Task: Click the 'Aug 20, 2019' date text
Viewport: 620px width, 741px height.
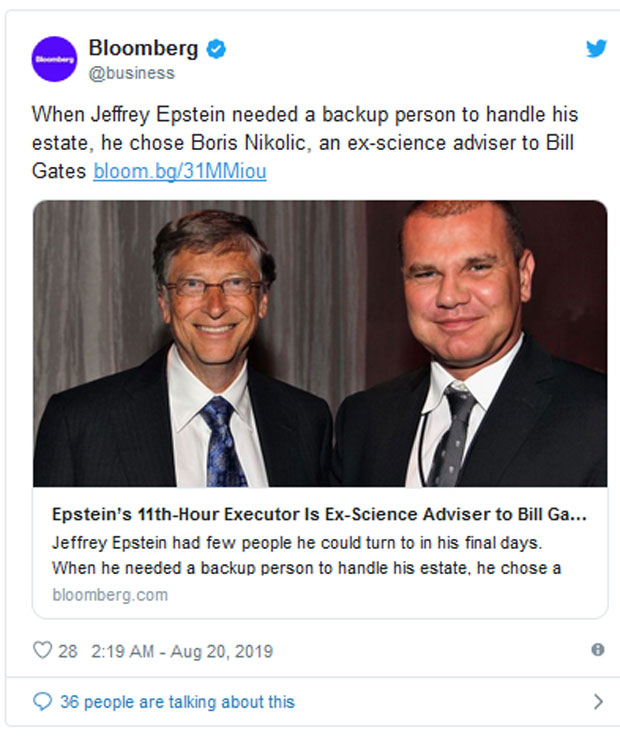Action: coord(222,651)
